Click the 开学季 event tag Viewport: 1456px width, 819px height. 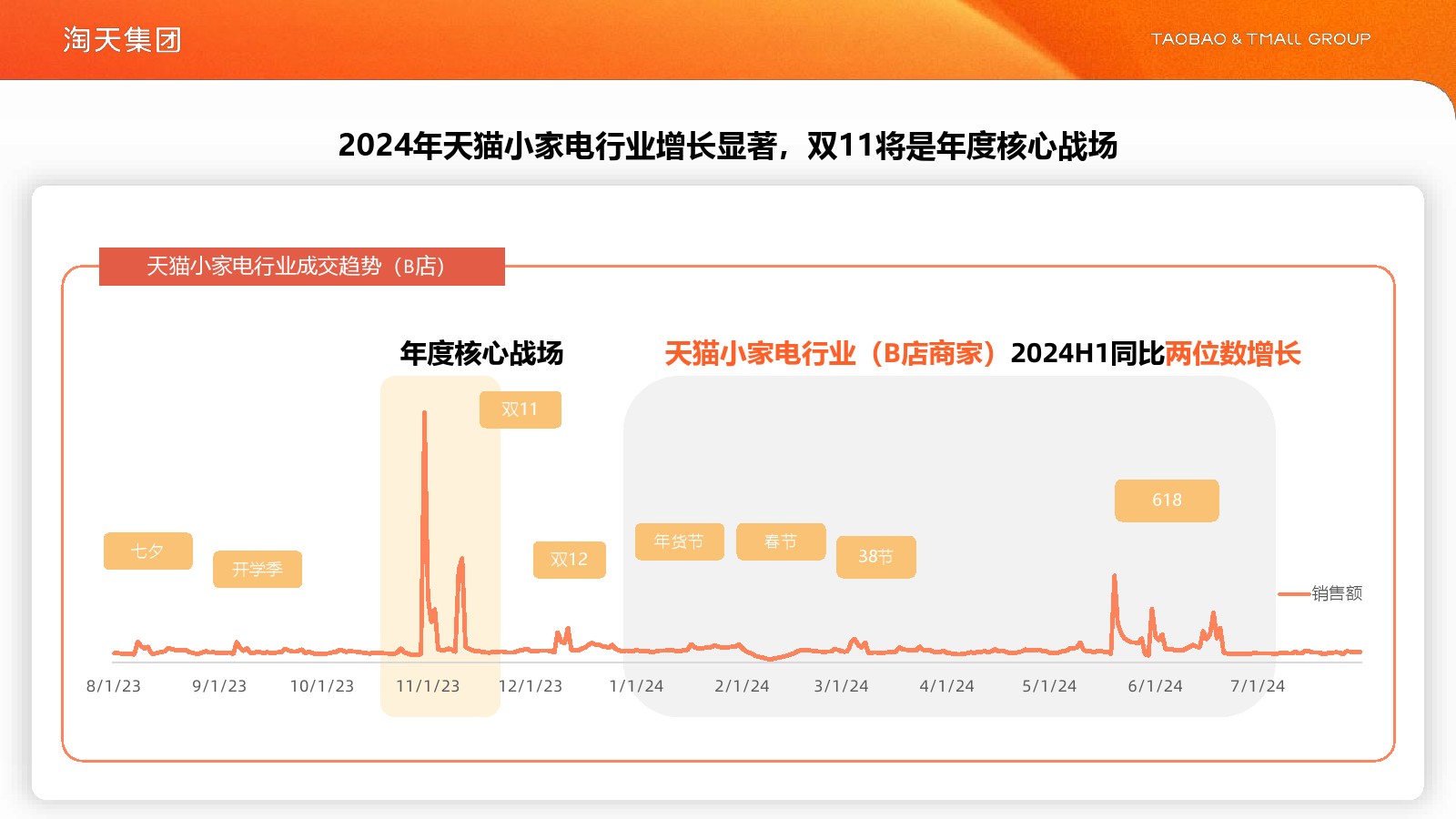[x=258, y=570]
